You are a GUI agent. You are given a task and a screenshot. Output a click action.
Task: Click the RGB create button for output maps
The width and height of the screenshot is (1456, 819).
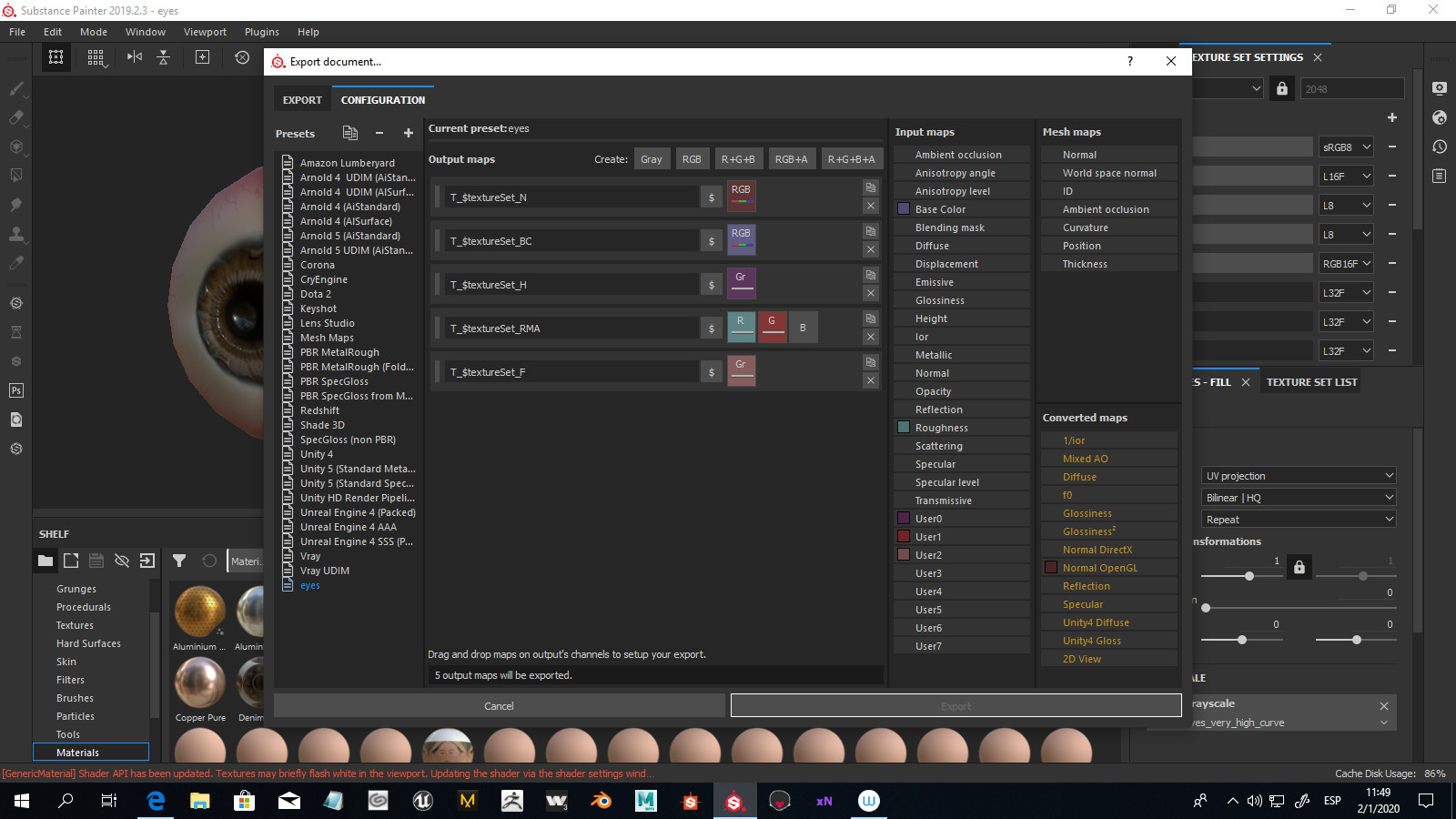(x=692, y=158)
